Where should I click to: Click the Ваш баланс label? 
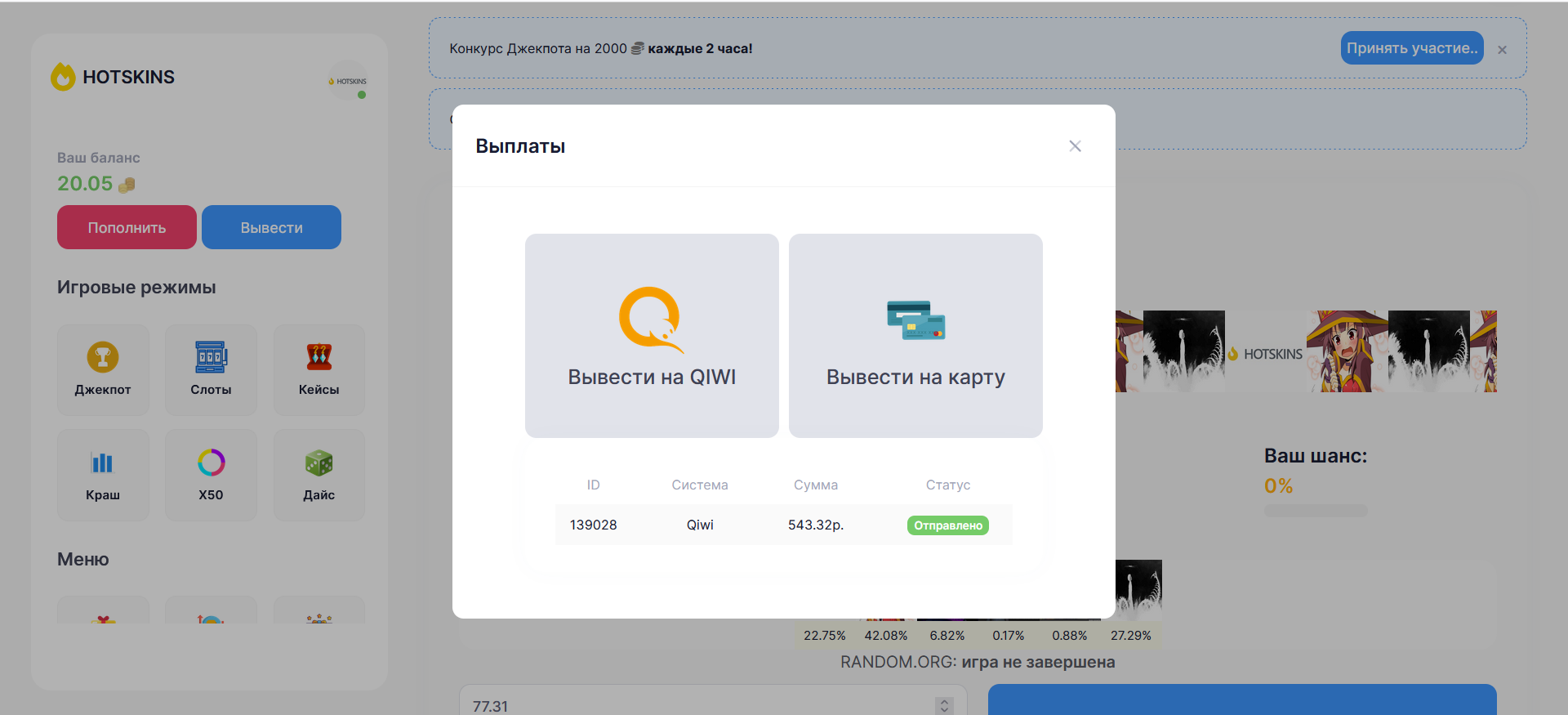tap(99, 158)
